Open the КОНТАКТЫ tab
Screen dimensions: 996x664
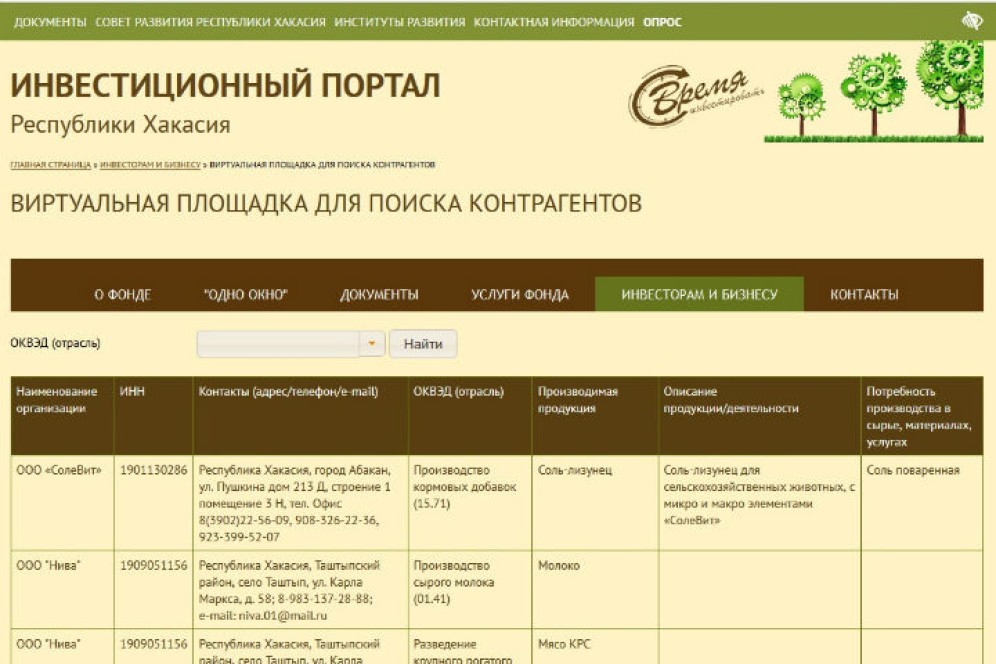point(866,295)
